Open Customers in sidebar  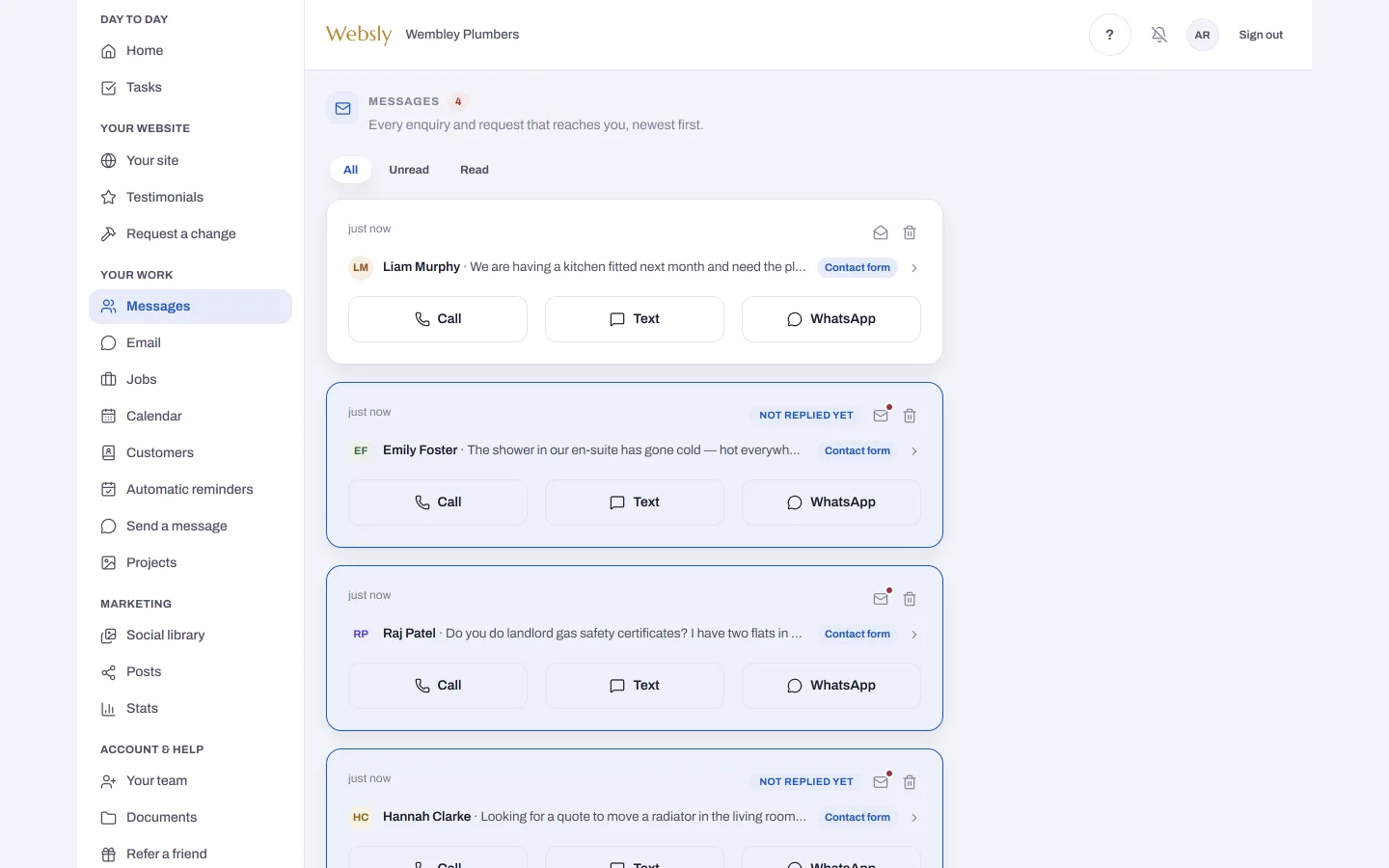point(190,453)
